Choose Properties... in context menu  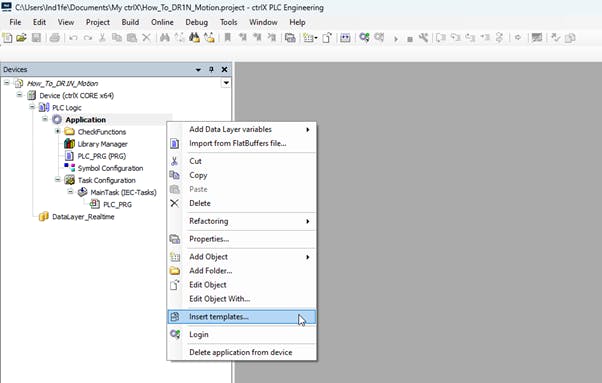pyautogui.click(x=241, y=239)
